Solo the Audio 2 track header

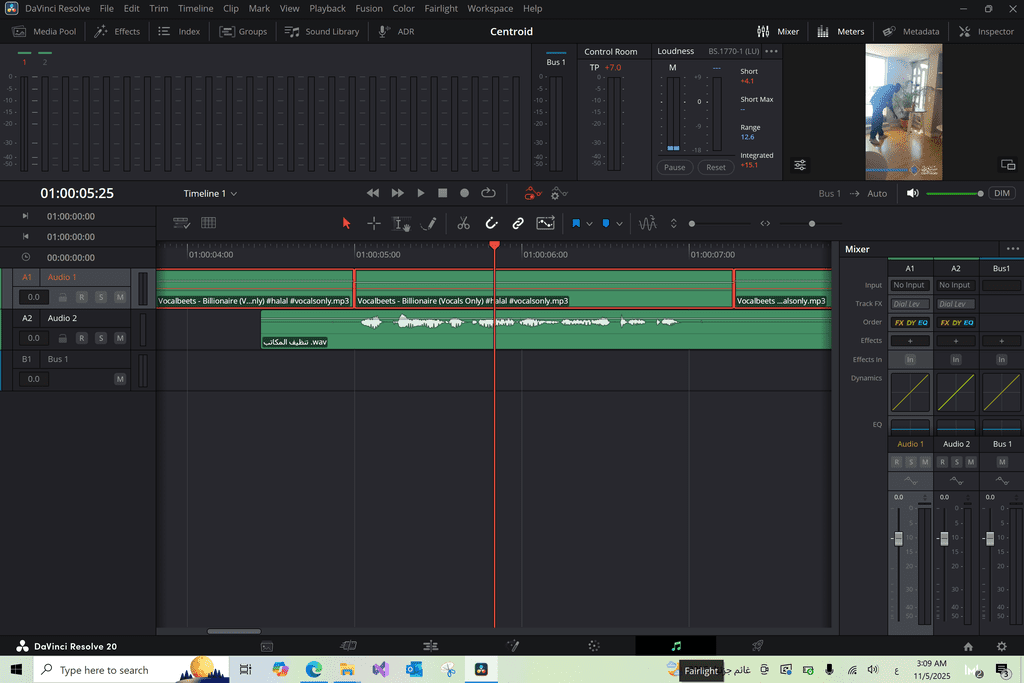pyautogui.click(x=100, y=338)
